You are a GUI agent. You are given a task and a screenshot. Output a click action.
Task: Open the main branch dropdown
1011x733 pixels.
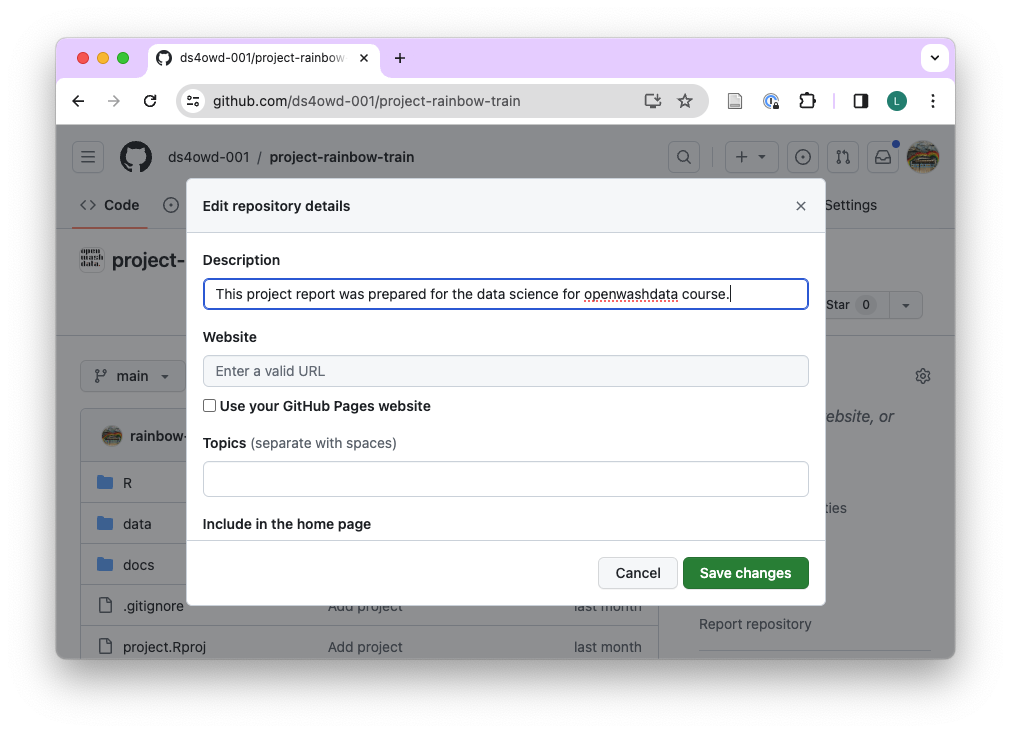133,376
